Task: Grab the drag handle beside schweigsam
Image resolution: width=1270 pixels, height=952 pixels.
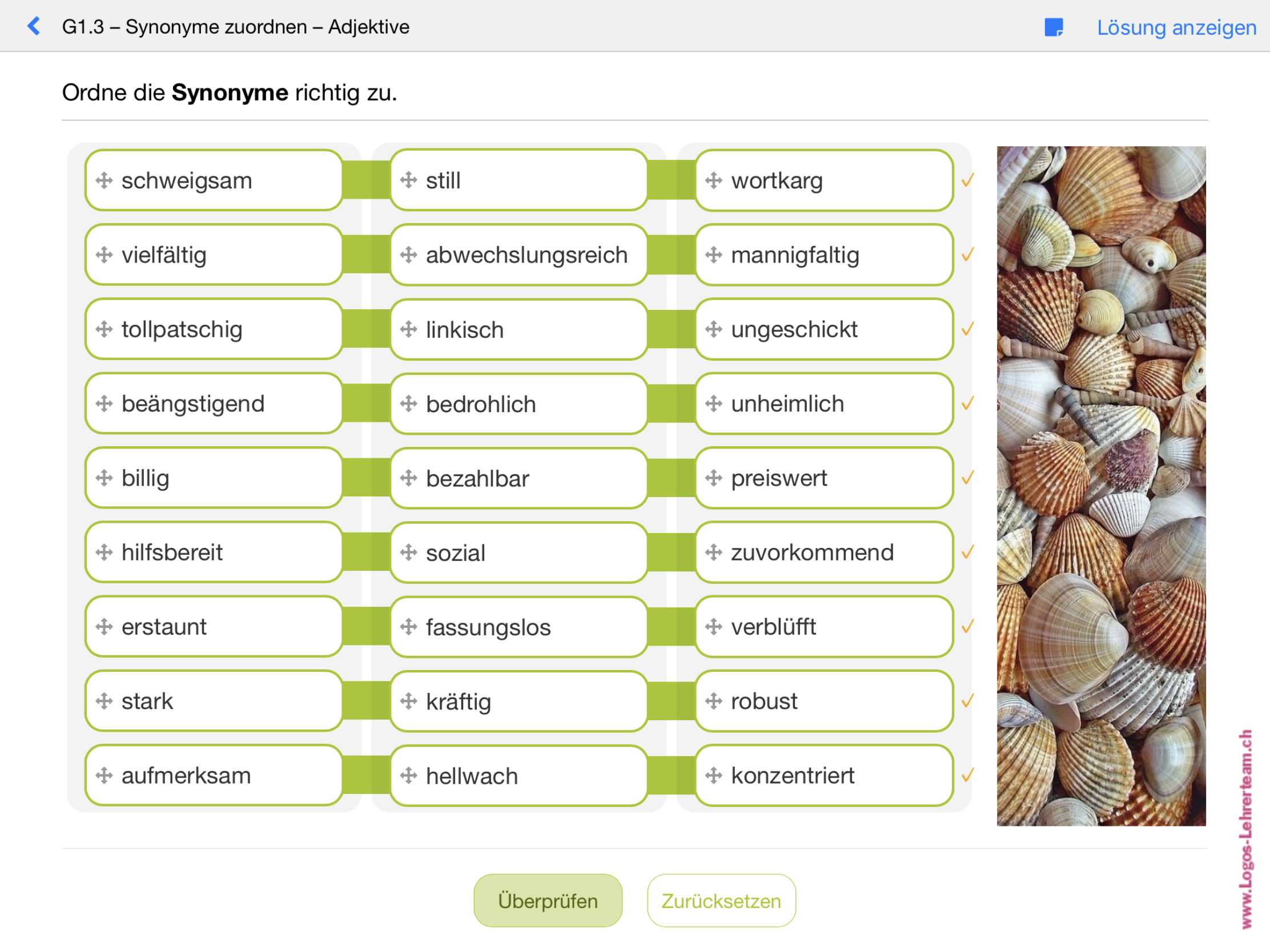Action: [104, 180]
